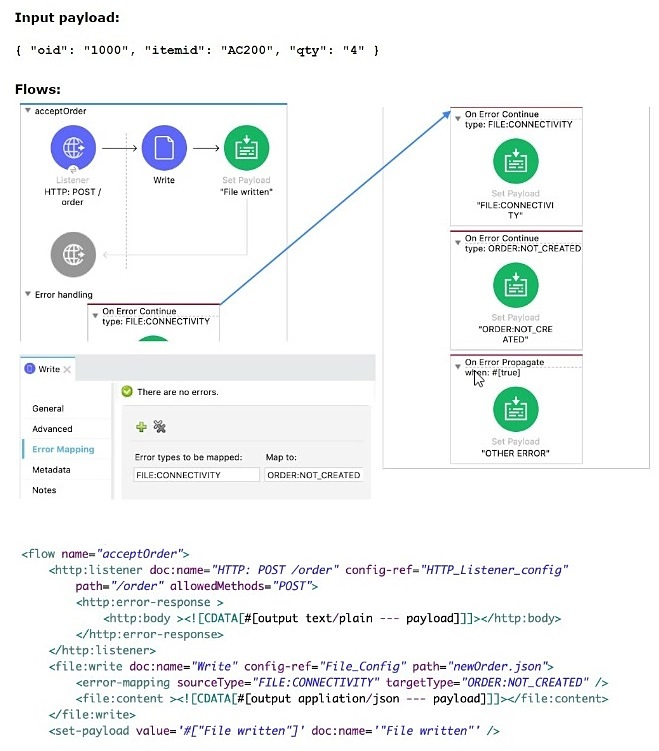Click the FILE:CONNECTIVITY error type field
Viewport: 659px width, 751px height.
[x=196, y=475]
